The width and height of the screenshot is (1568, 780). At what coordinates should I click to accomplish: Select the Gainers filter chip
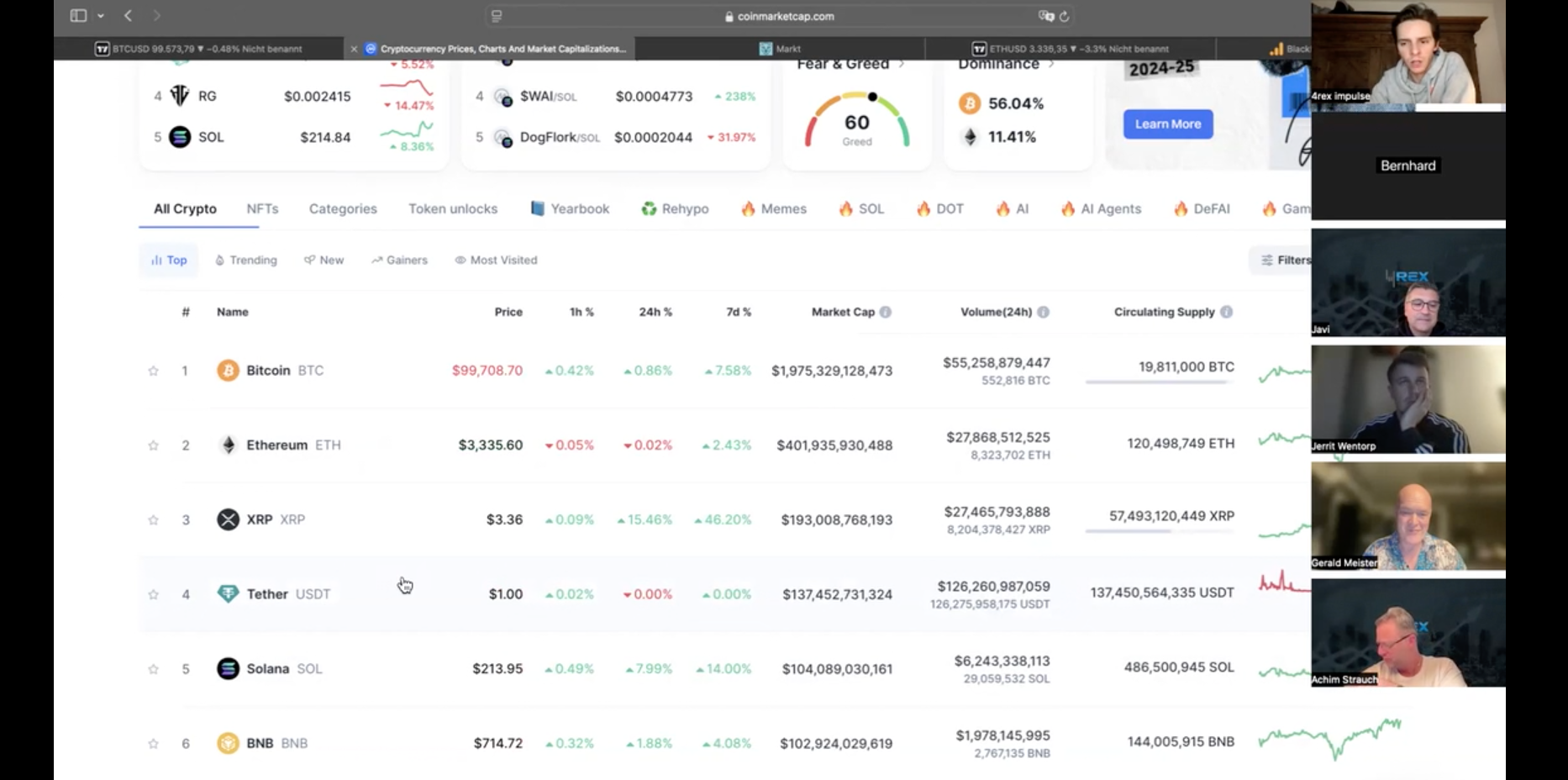(x=399, y=260)
